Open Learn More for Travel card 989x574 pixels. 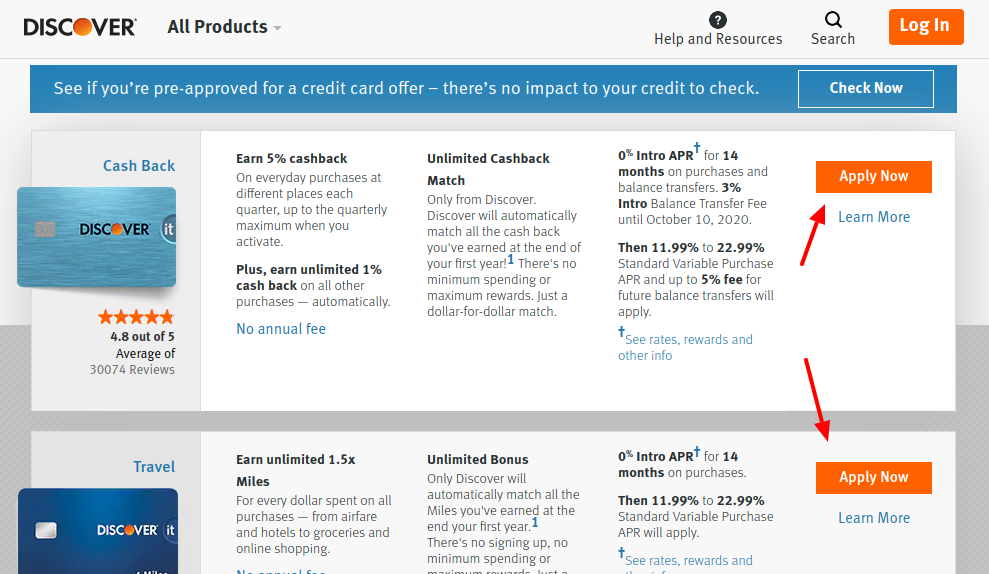point(873,518)
